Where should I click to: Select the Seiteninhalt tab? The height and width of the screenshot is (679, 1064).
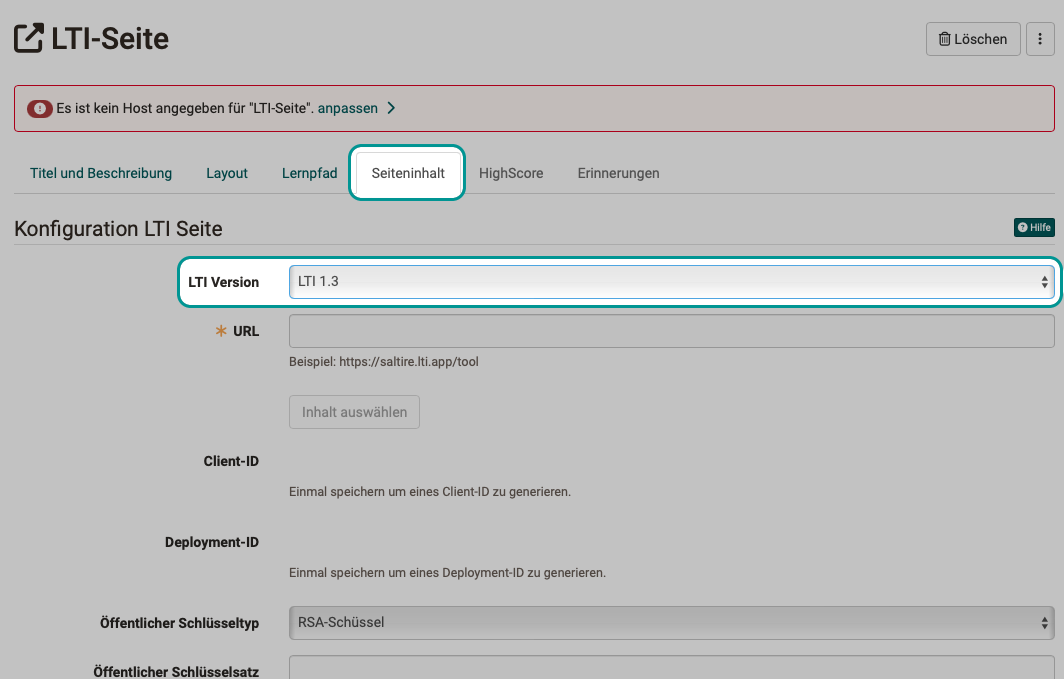(x=408, y=173)
